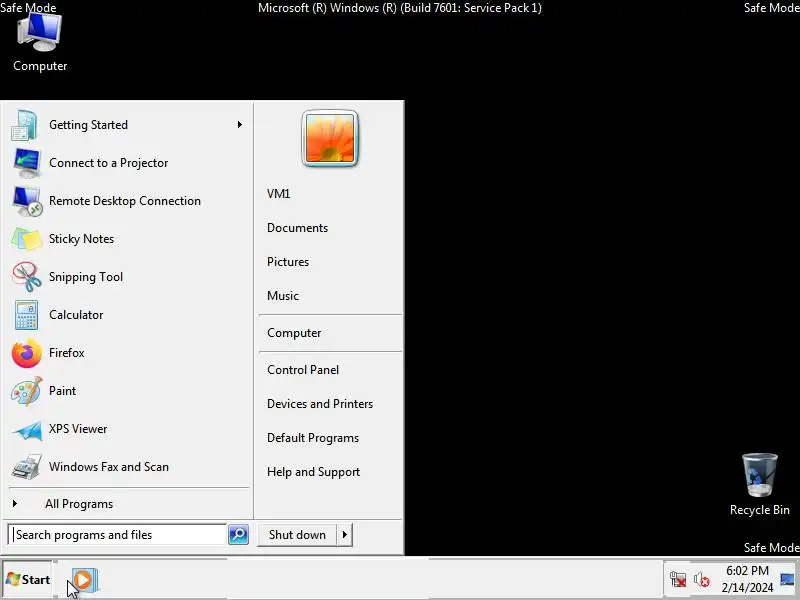Expand the Getting Started submenu arrow

coord(239,124)
